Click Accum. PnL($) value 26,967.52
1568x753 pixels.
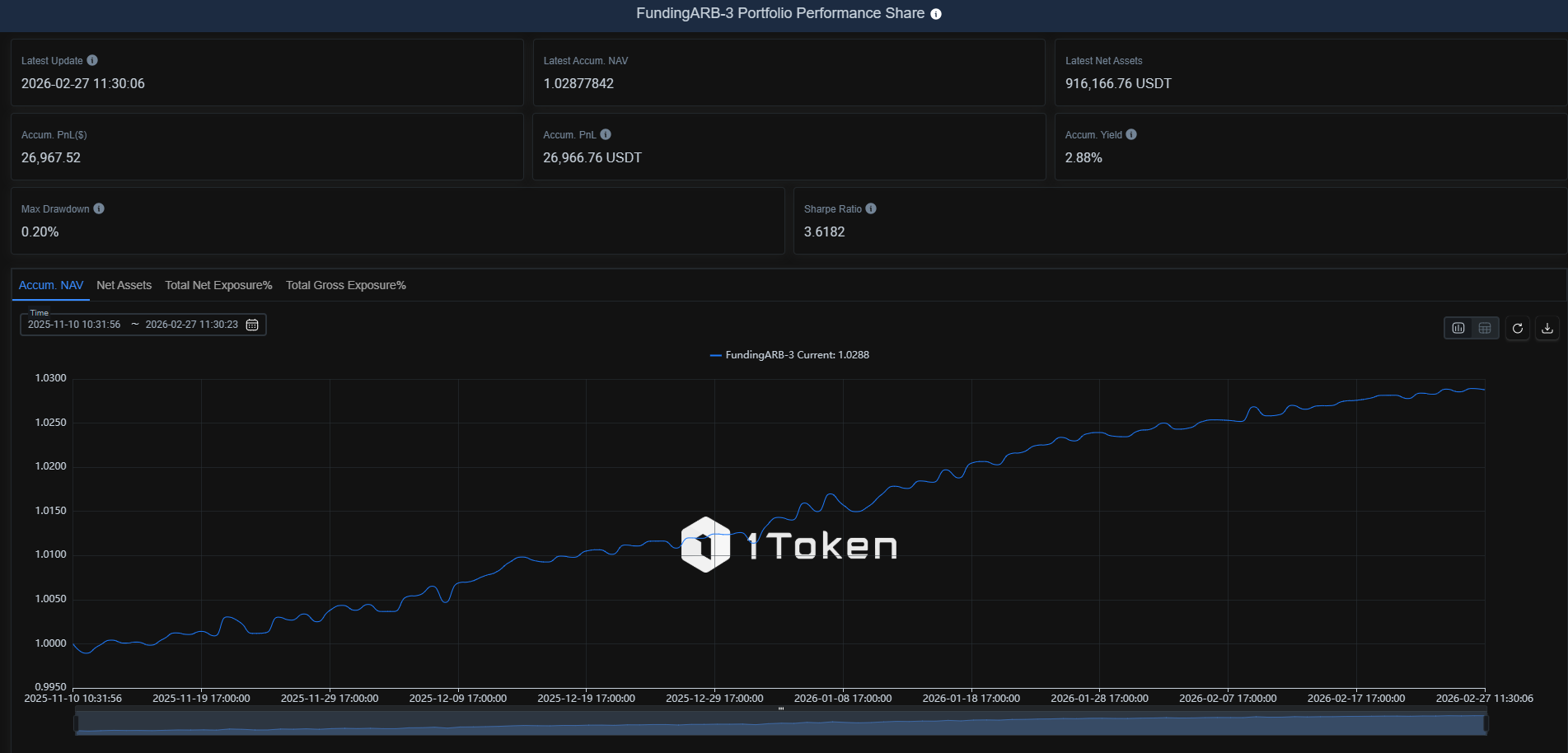coord(51,157)
